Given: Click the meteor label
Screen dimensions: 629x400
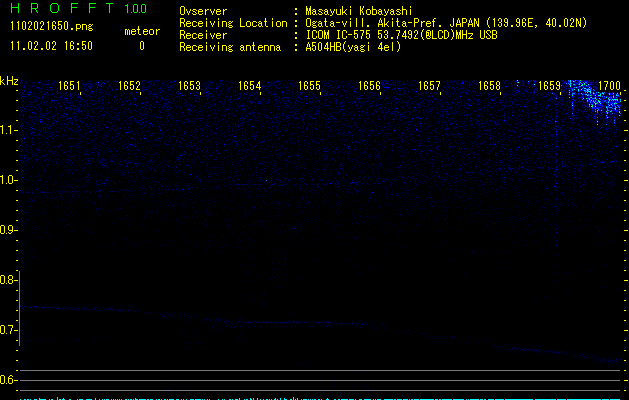Looking at the screenshot, I should pos(142,31).
